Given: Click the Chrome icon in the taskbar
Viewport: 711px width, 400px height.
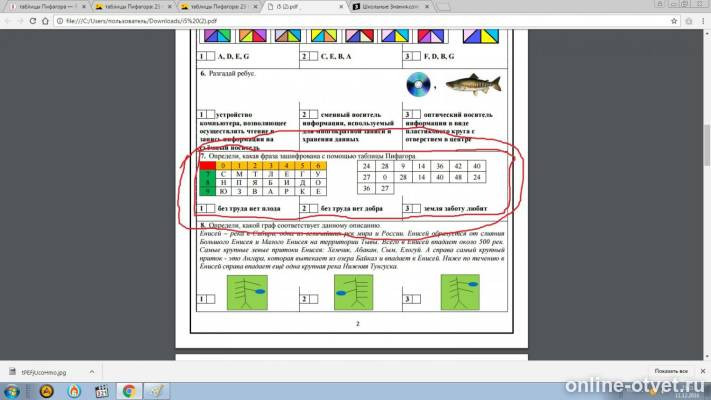Looking at the screenshot, I should [129, 390].
